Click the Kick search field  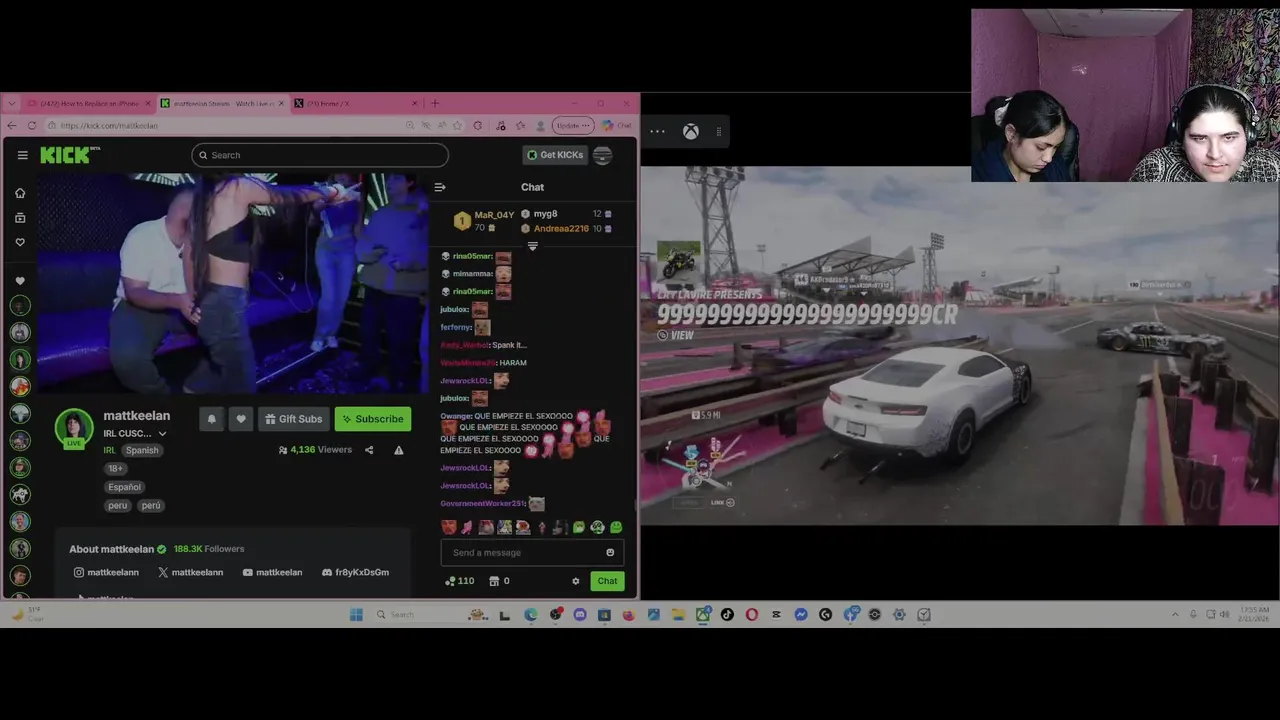[x=320, y=155]
